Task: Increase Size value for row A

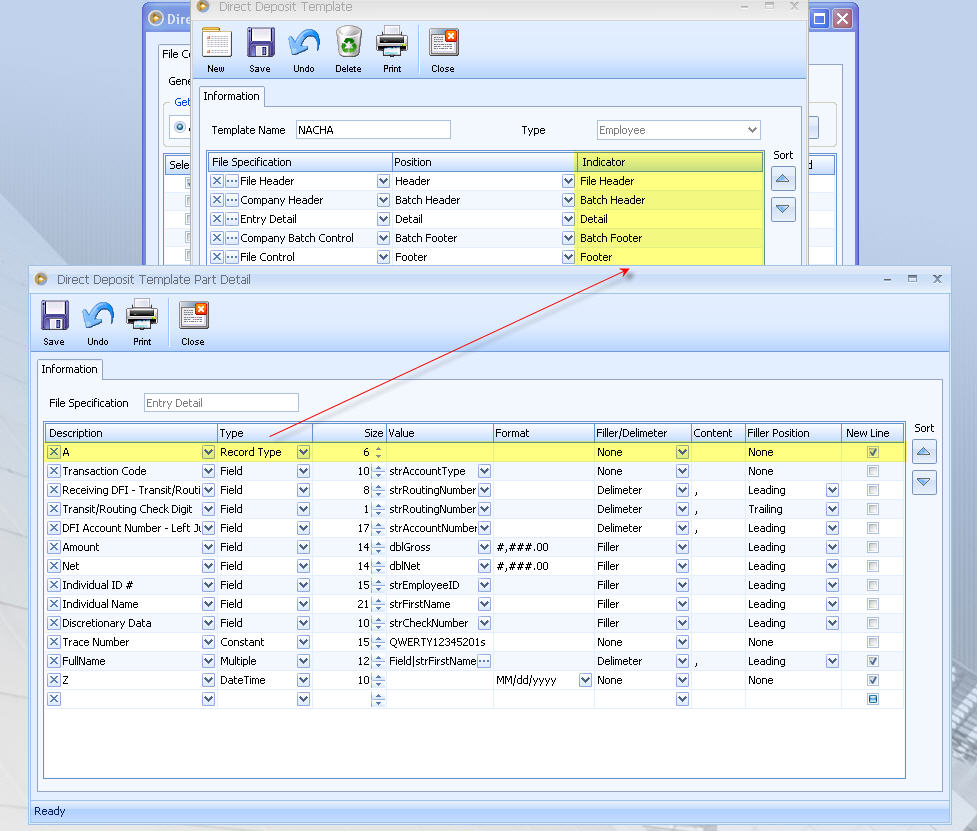Action: pyautogui.click(x=378, y=449)
